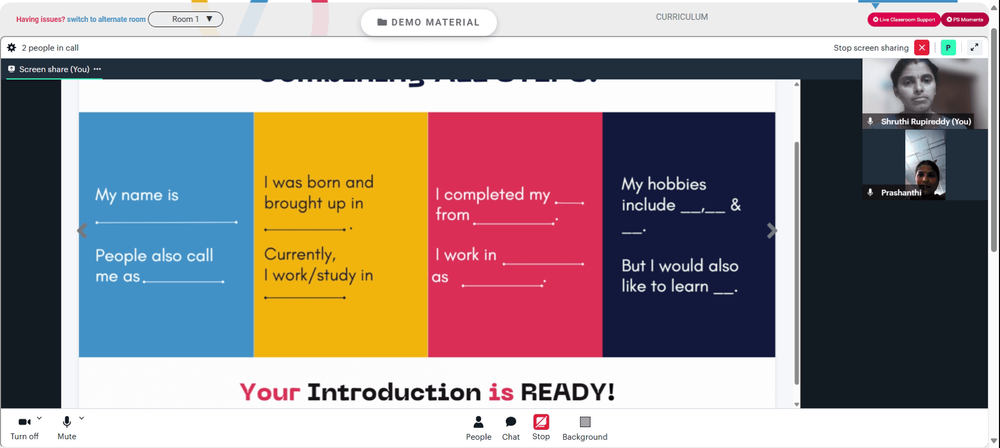The height and width of the screenshot is (448, 1000).
Task: Stop screen share from bottom toolbar
Action: [541, 428]
